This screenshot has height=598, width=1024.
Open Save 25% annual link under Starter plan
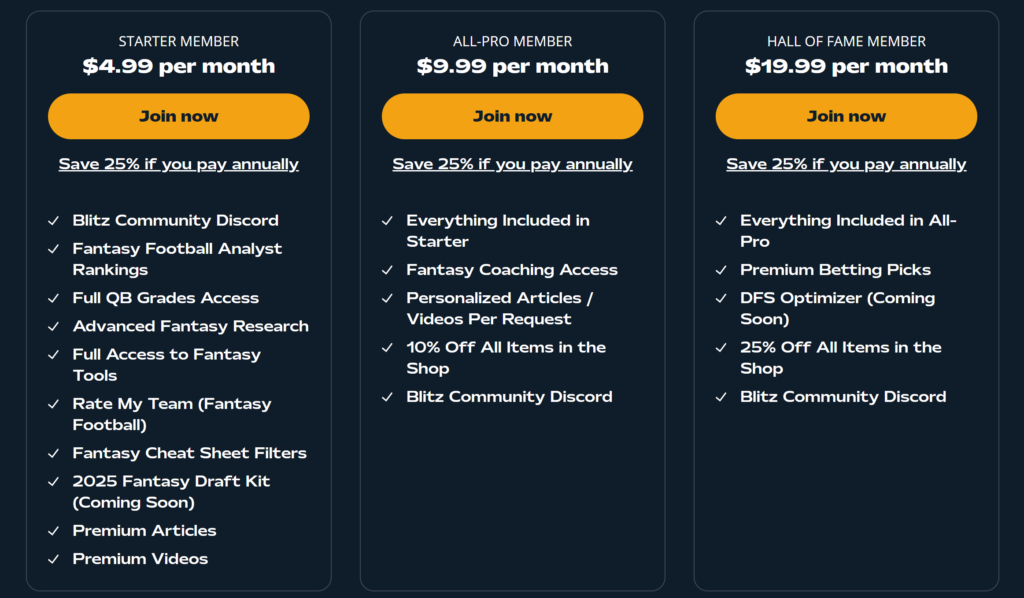[178, 163]
